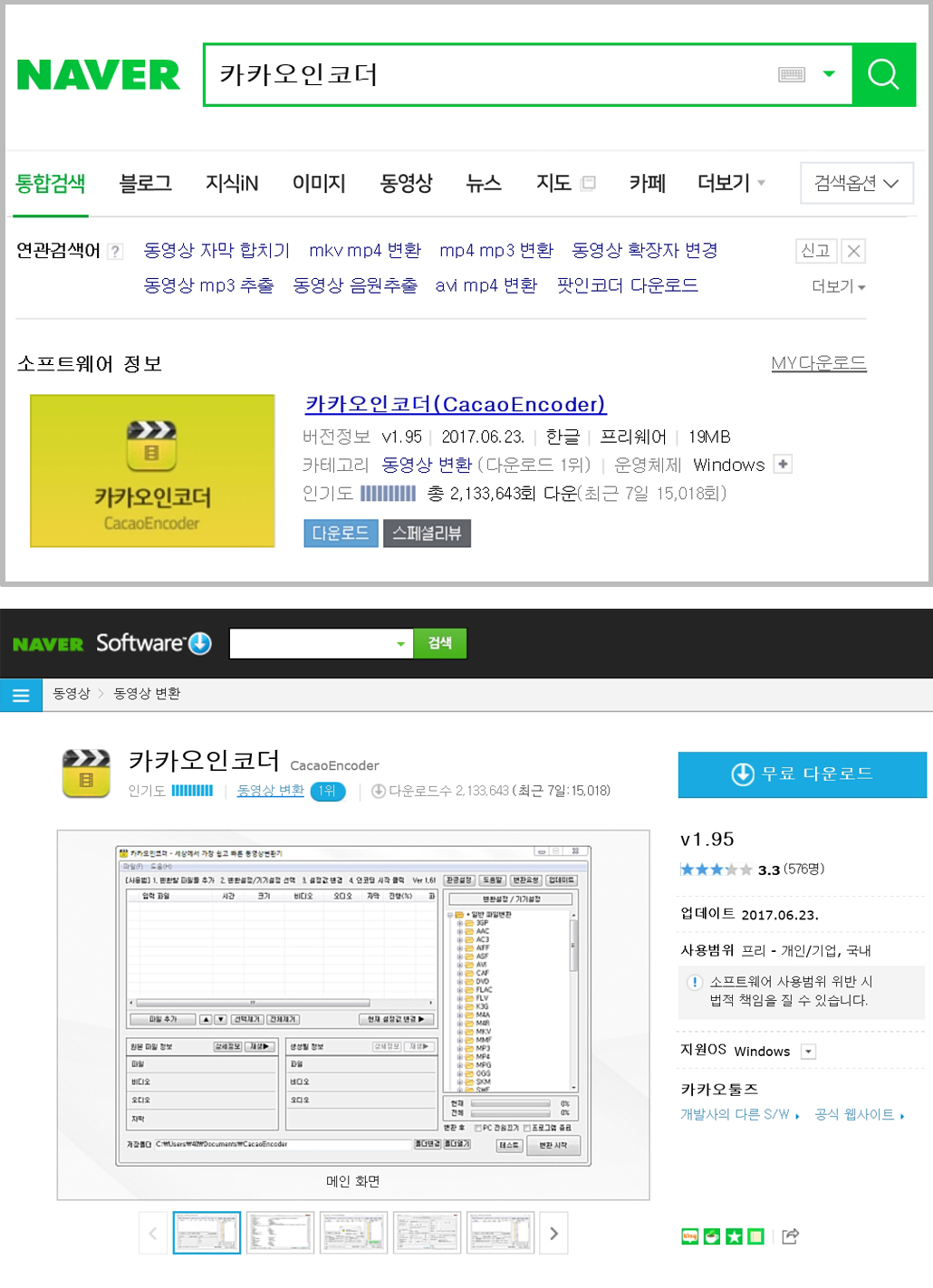This screenshot has height=1288, width=933.
Task: Open the 카카오인코더(CacaoEncoder) title link
Action: pyautogui.click(x=456, y=405)
